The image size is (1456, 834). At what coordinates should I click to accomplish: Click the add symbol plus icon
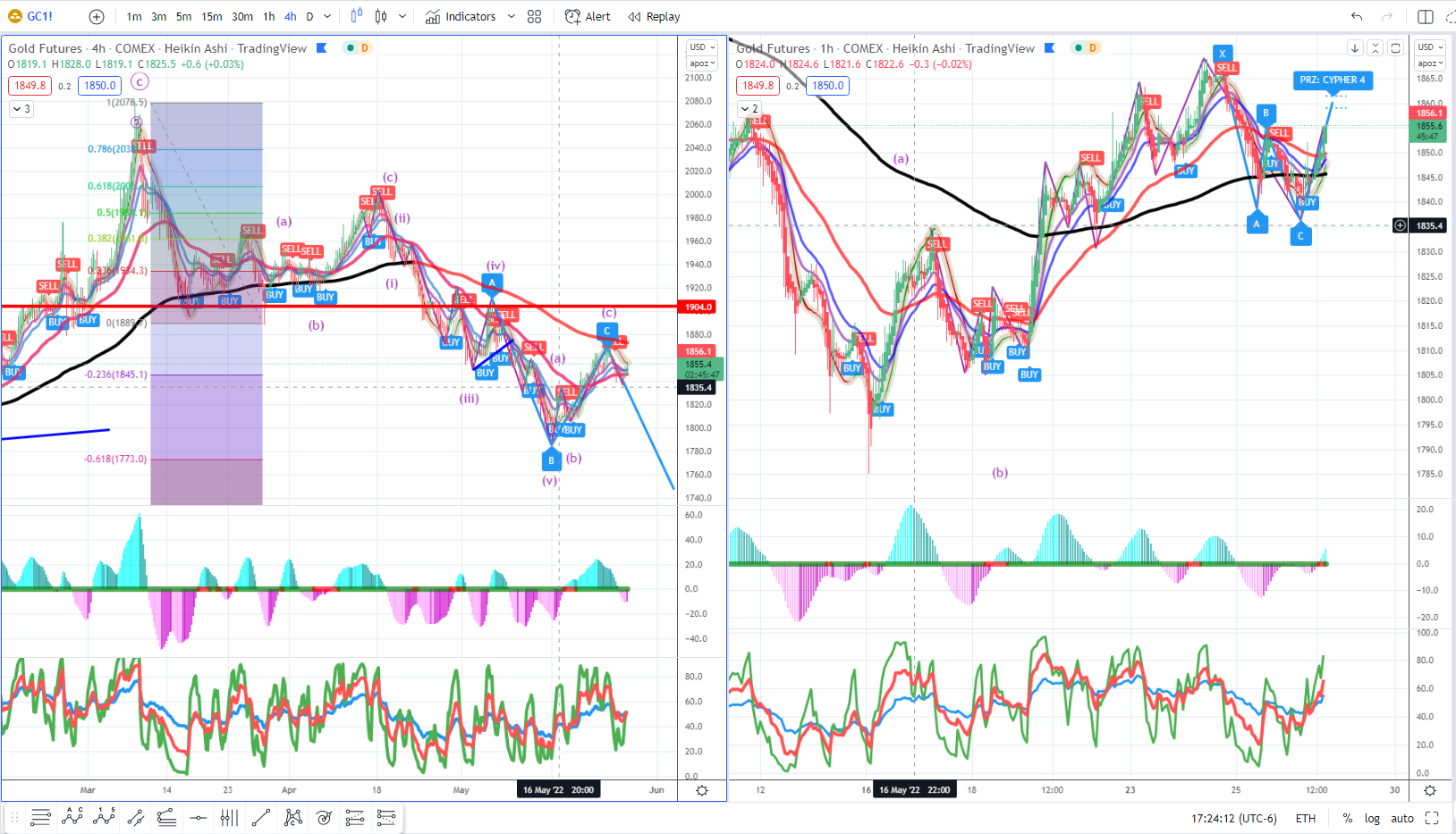coord(97,16)
